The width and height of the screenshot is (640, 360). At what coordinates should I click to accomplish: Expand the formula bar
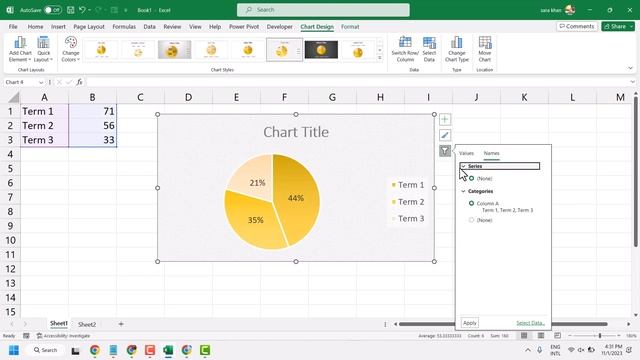632,82
